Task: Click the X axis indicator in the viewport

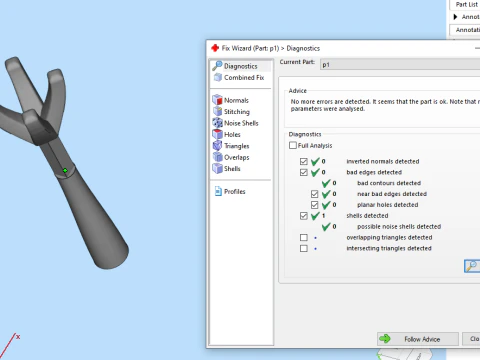Action: 18,337
